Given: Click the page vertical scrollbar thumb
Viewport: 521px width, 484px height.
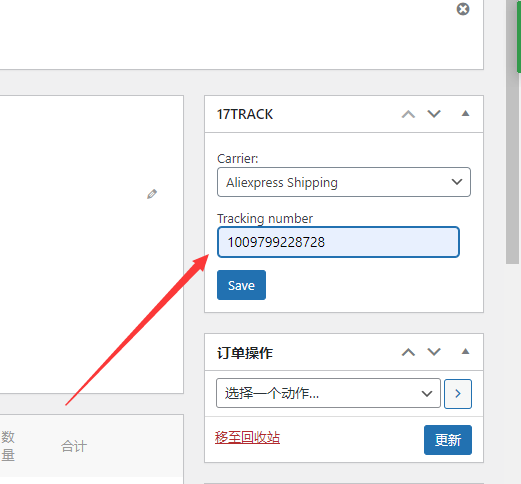Looking at the screenshot, I should click(512, 132).
